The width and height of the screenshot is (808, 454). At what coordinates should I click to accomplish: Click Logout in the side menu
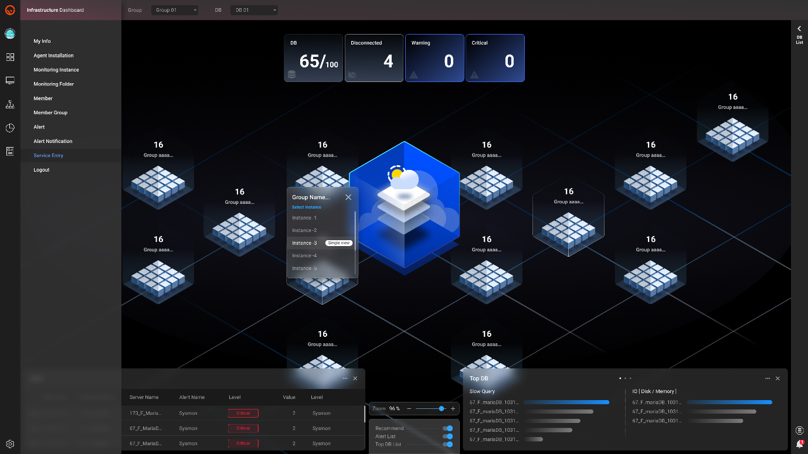(x=41, y=170)
